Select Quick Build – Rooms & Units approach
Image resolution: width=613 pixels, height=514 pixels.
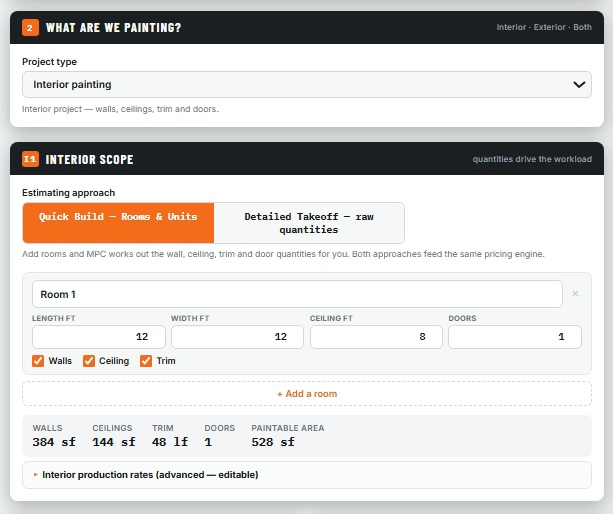click(118, 223)
